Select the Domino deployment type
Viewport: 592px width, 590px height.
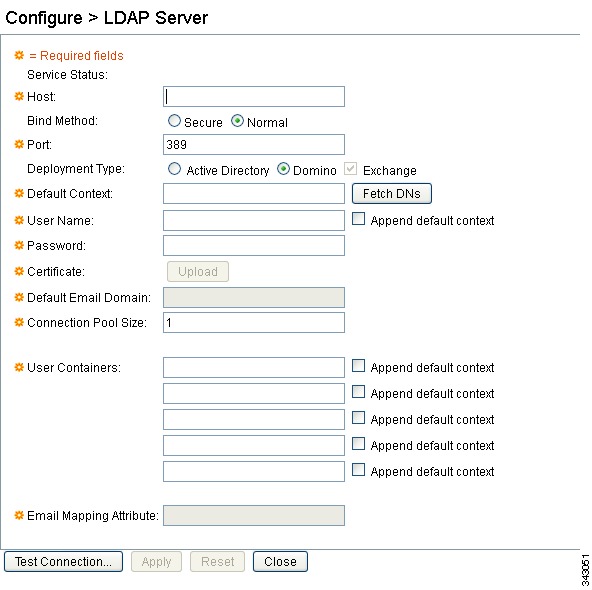283,169
